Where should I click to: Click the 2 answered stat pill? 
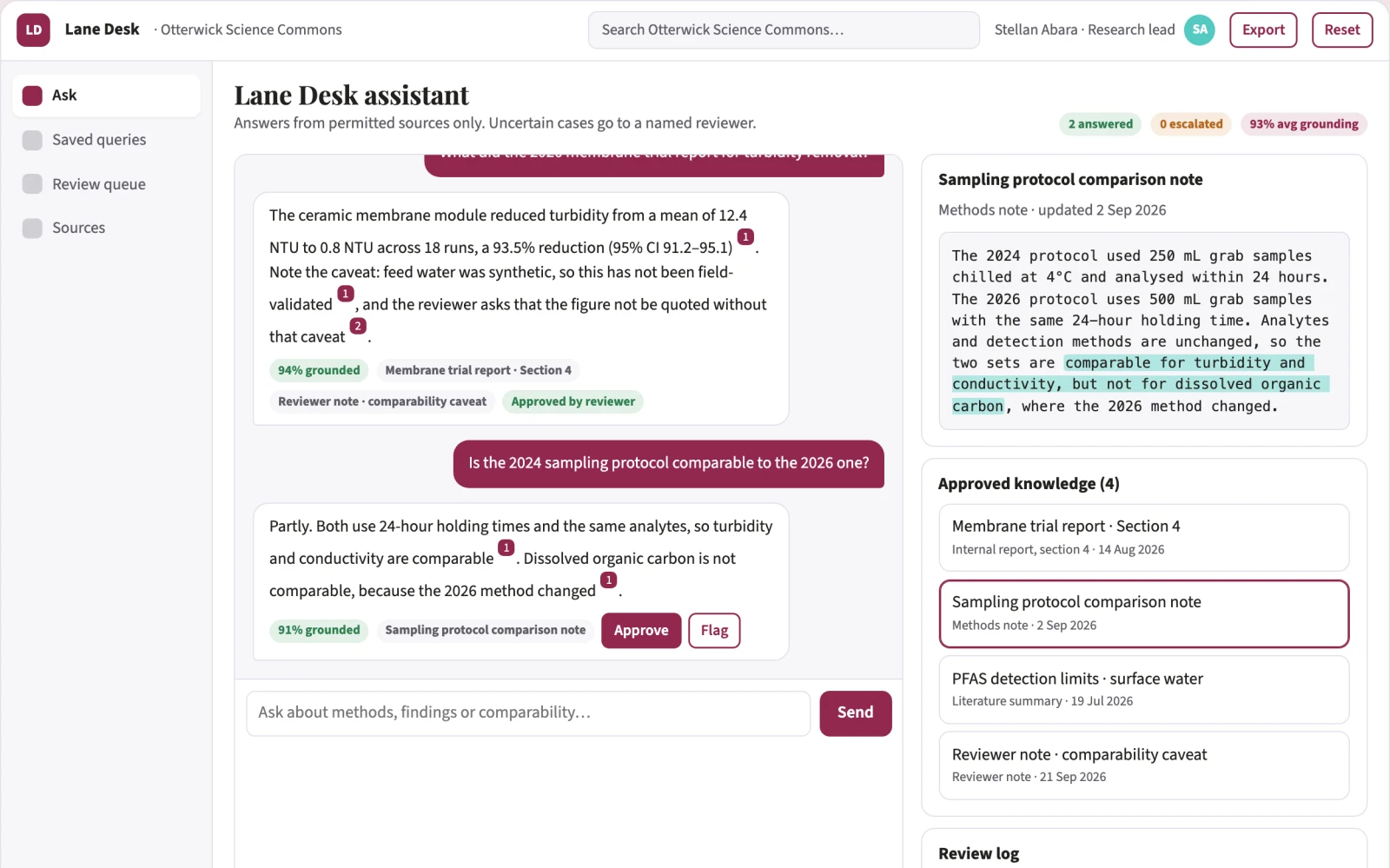click(1101, 124)
